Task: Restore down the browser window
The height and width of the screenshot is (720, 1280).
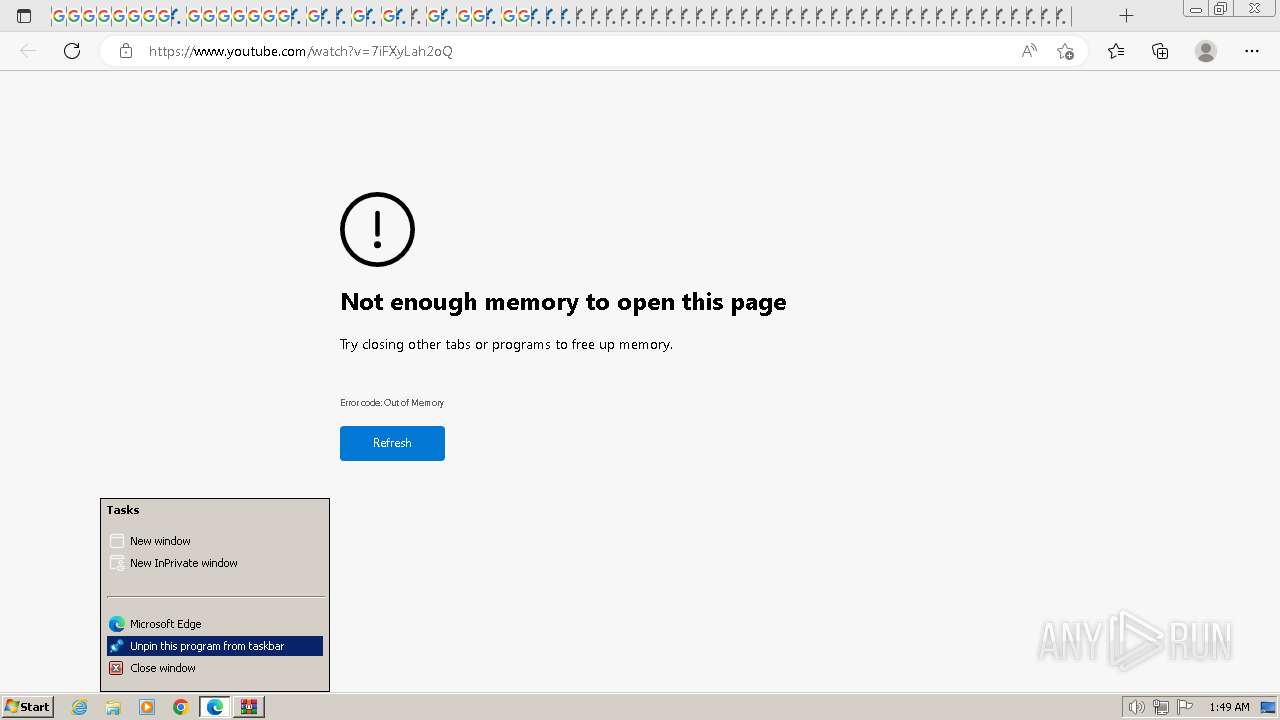Action: point(1221,9)
